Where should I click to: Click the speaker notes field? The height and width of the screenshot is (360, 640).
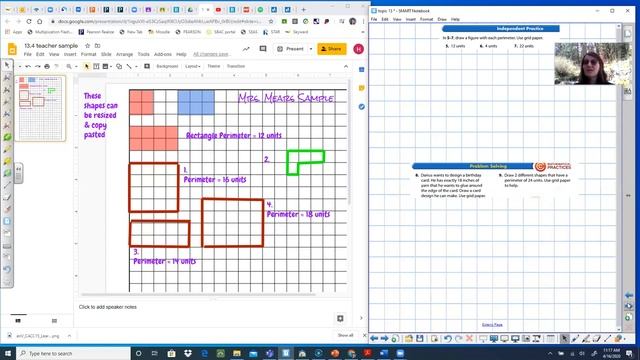pyautogui.click(x=212, y=307)
